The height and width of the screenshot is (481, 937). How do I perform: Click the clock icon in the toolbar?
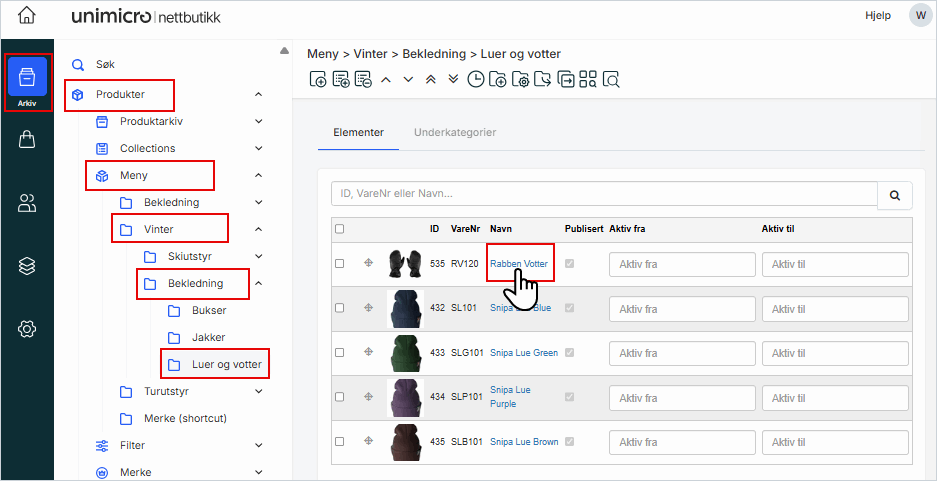point(476,80)
